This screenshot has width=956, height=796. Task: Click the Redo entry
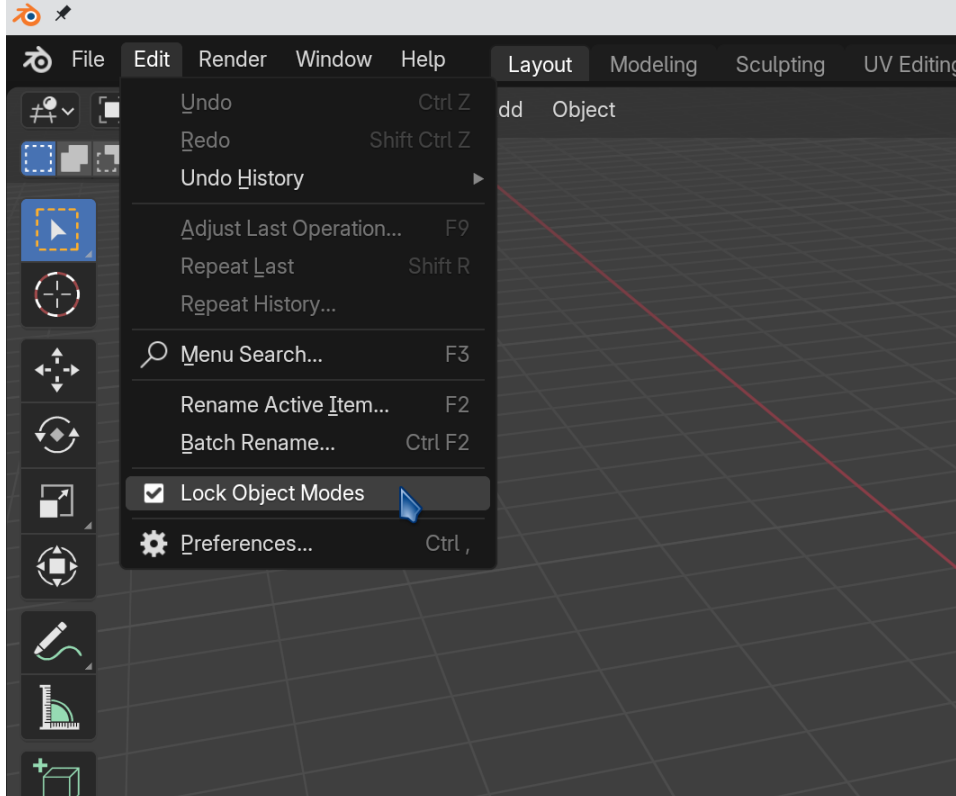click(308, 140)
